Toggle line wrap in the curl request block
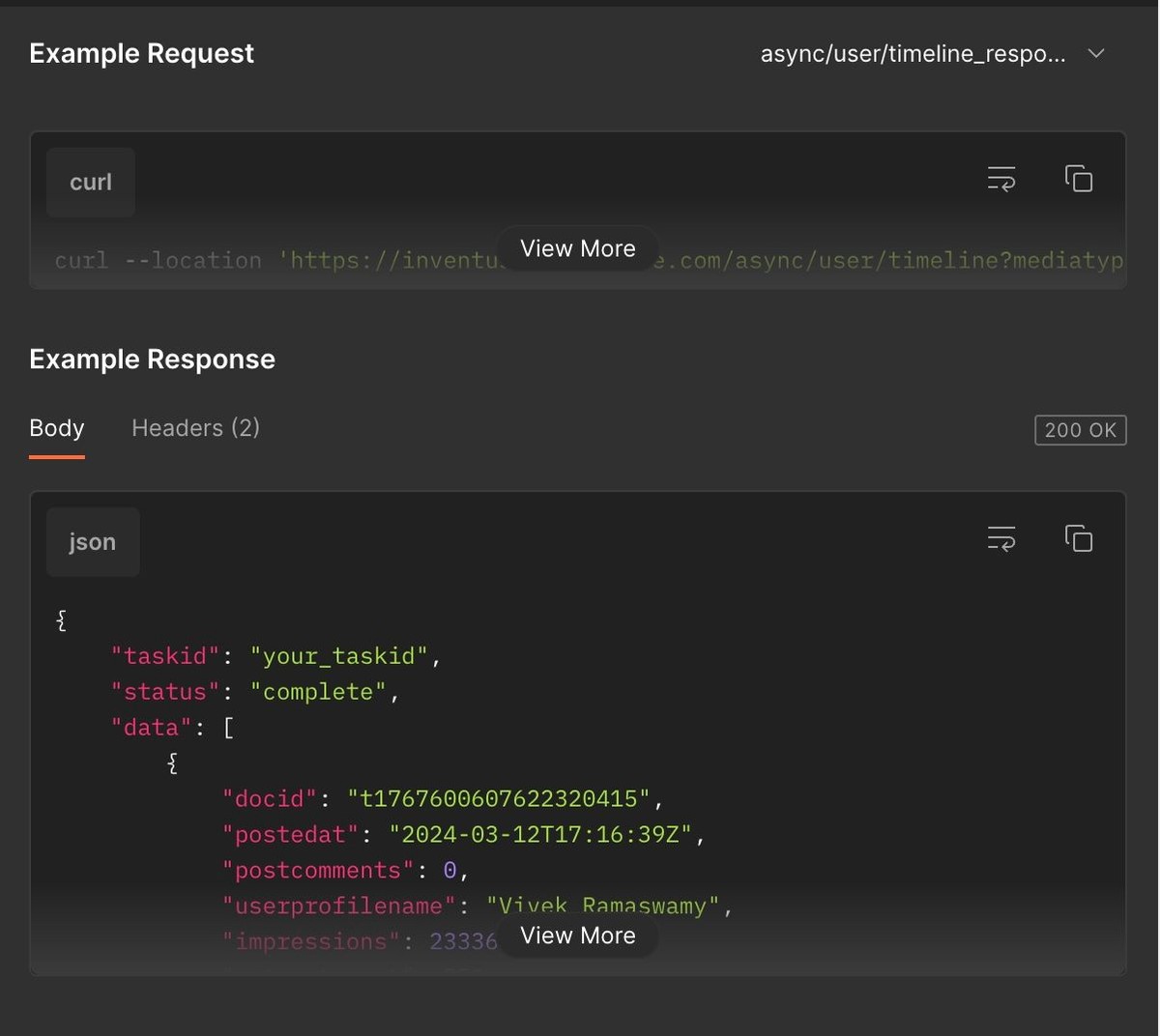 click(1000, 179)
